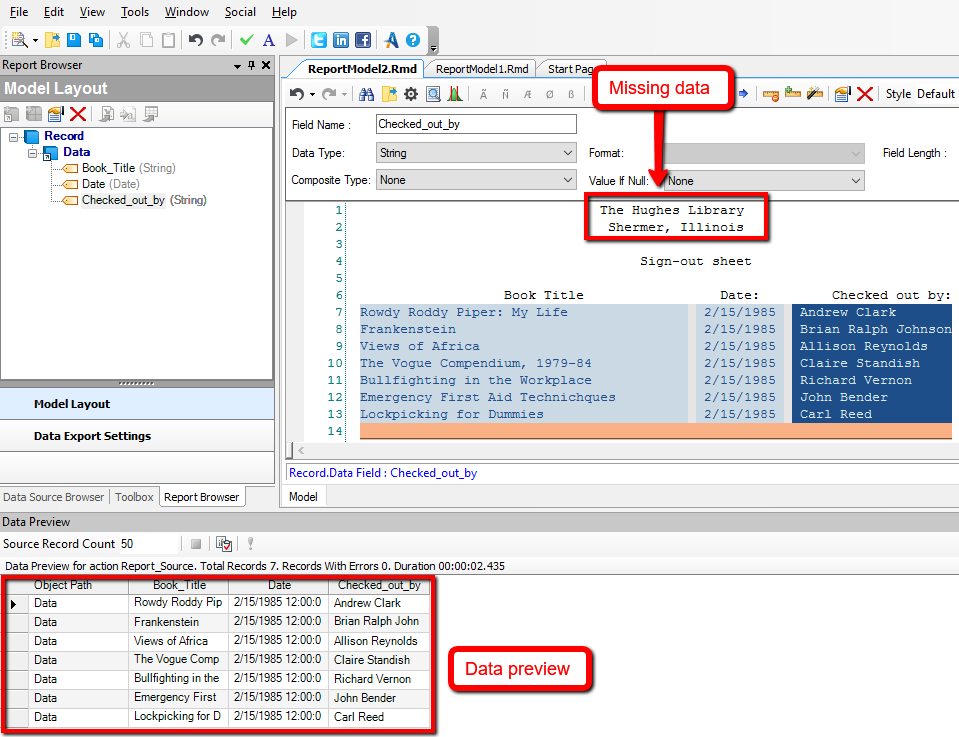Click the Field Name input box
This screenshot has width=959, height=737.
click(x=476, y=125)
